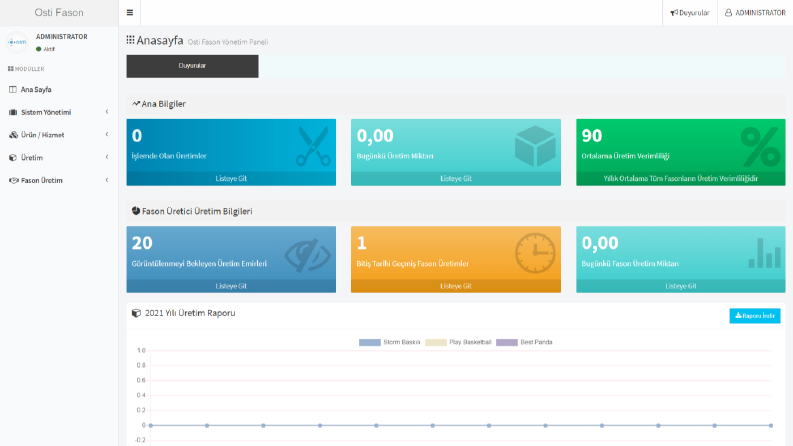
Task: Click the bar chart icon on Bugünkü Fason card
Action: pyautogui.click(x=765, y=253)
